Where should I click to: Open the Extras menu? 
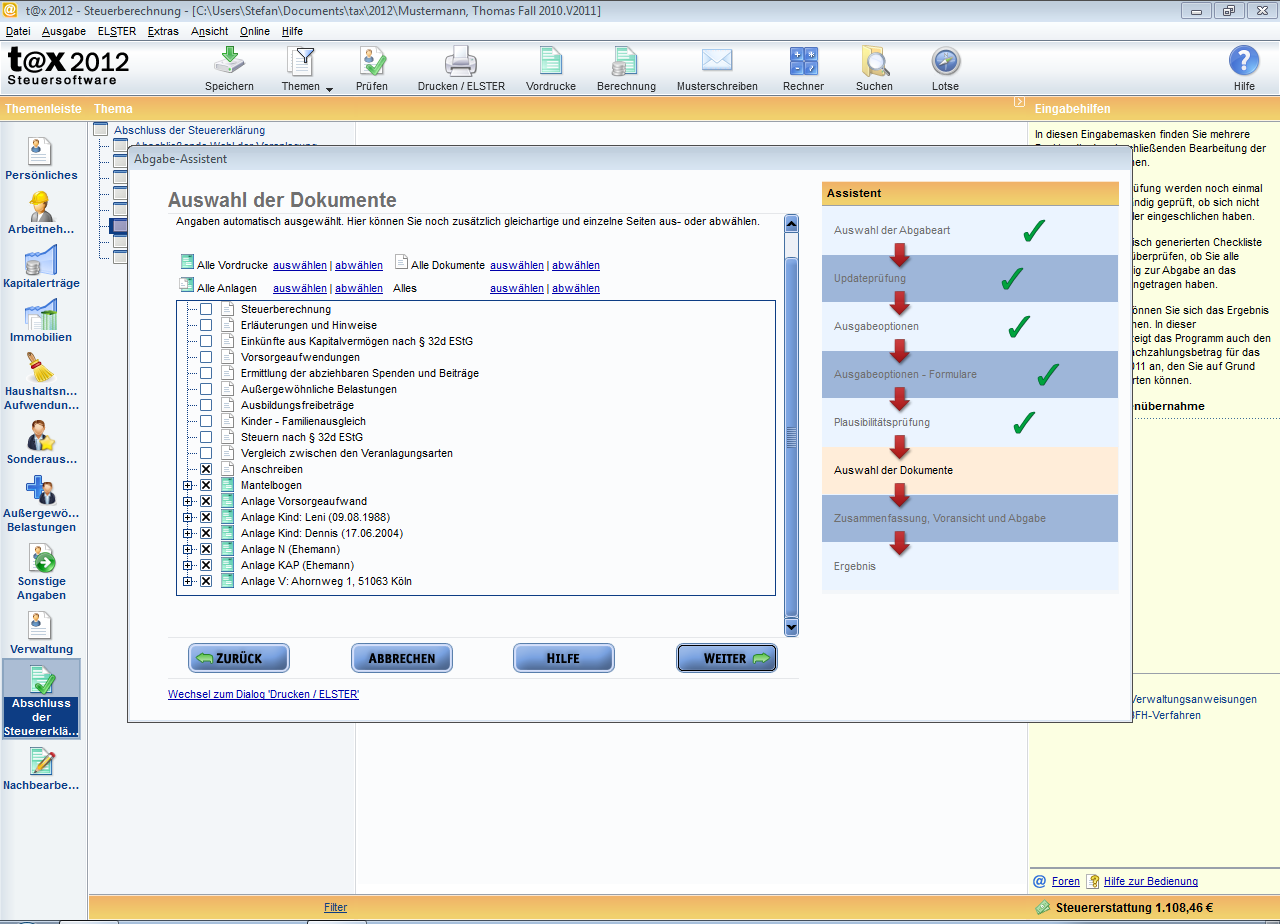coord(163,31)
